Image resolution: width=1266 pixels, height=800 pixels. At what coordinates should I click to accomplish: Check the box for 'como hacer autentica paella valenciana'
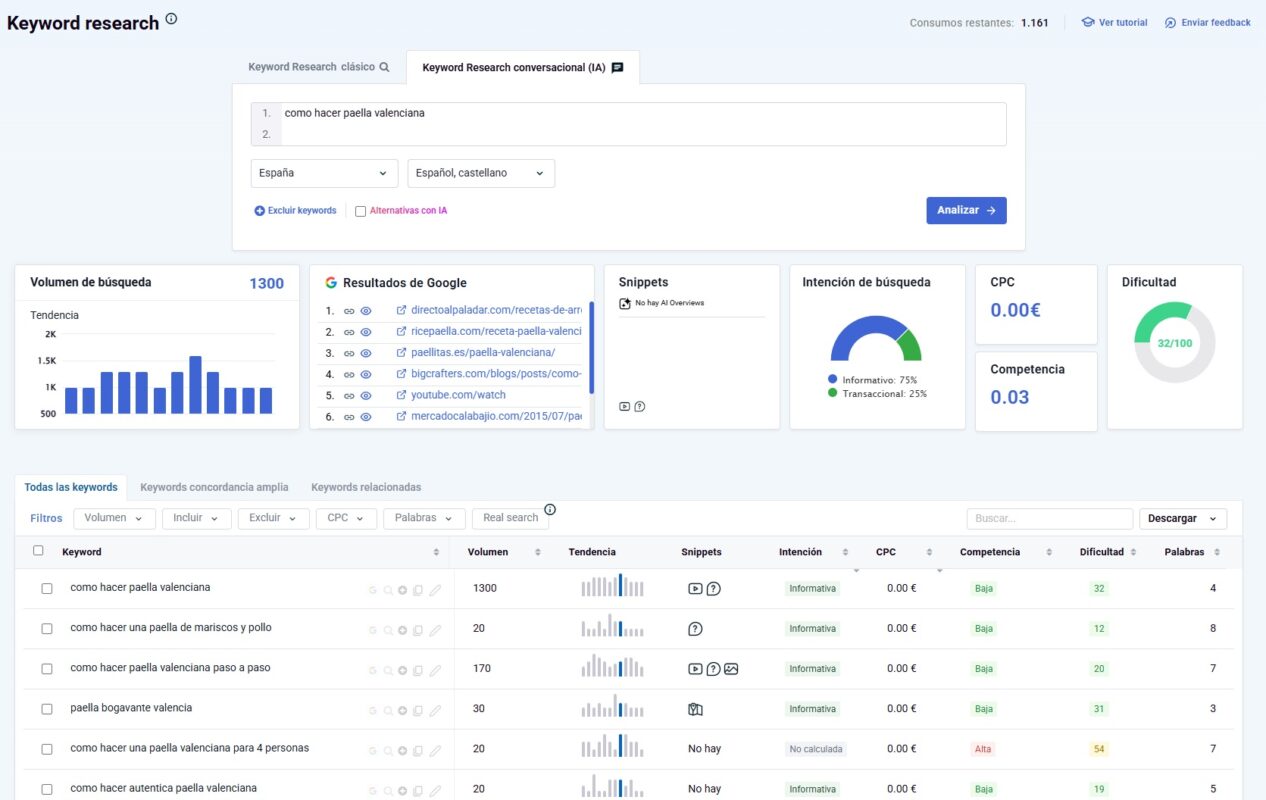(47, 789)
